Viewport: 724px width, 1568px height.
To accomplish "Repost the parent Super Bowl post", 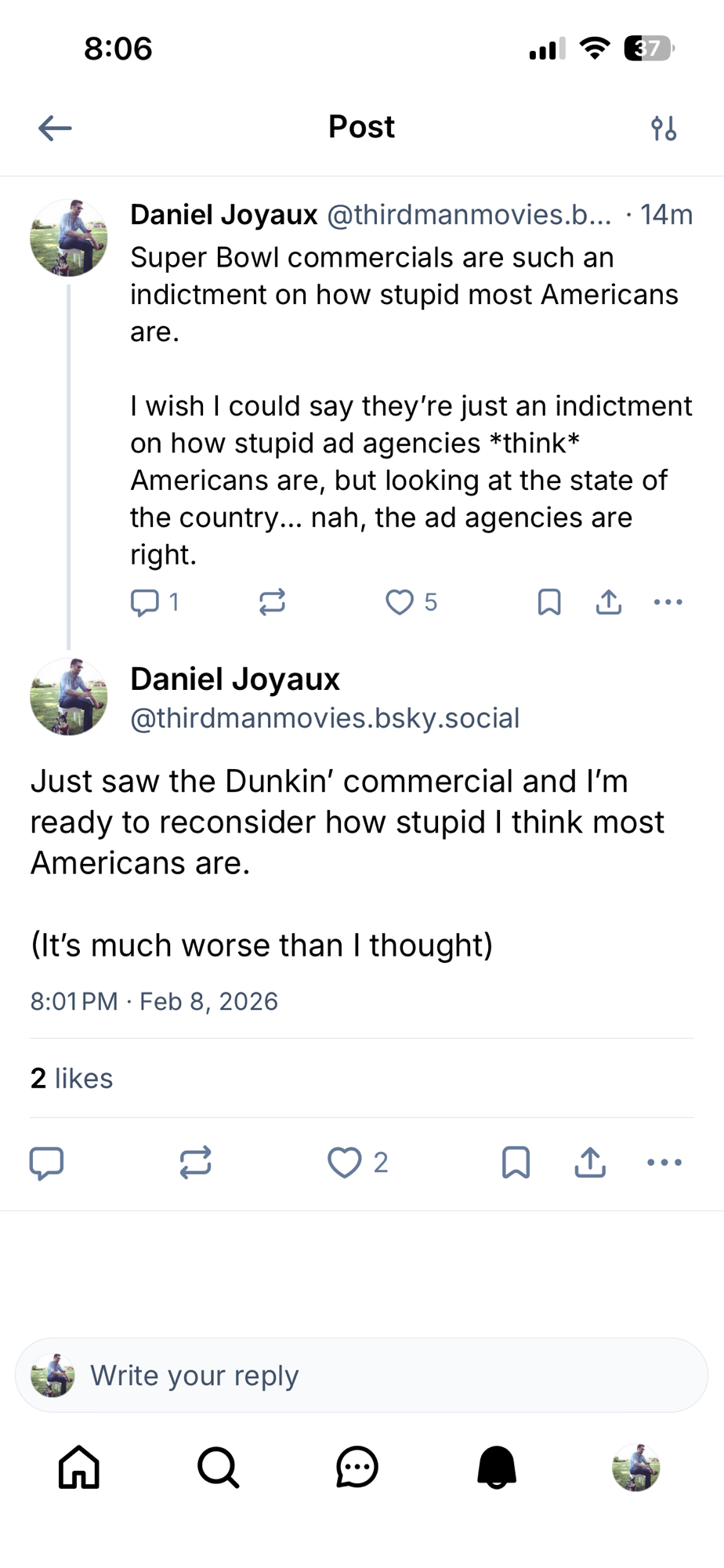I will pyautogui.click(x=272, y=602).
